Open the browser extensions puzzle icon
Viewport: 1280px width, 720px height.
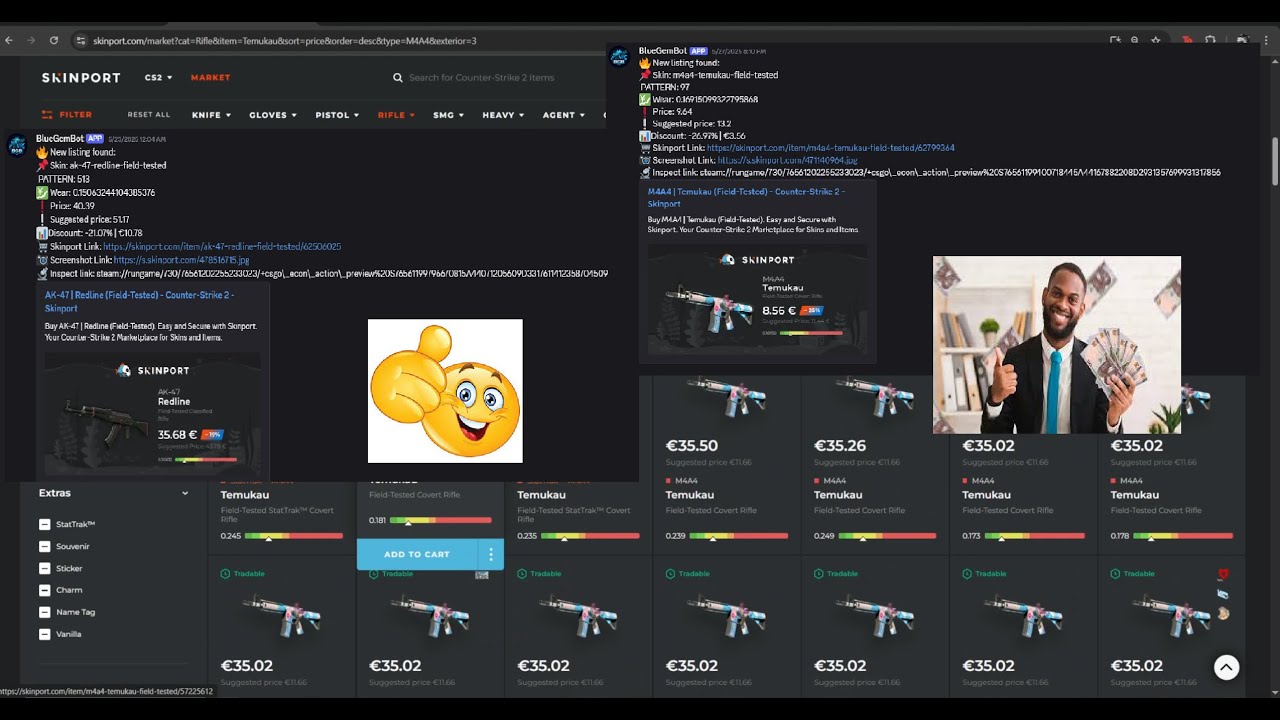tap(1210, 40)
